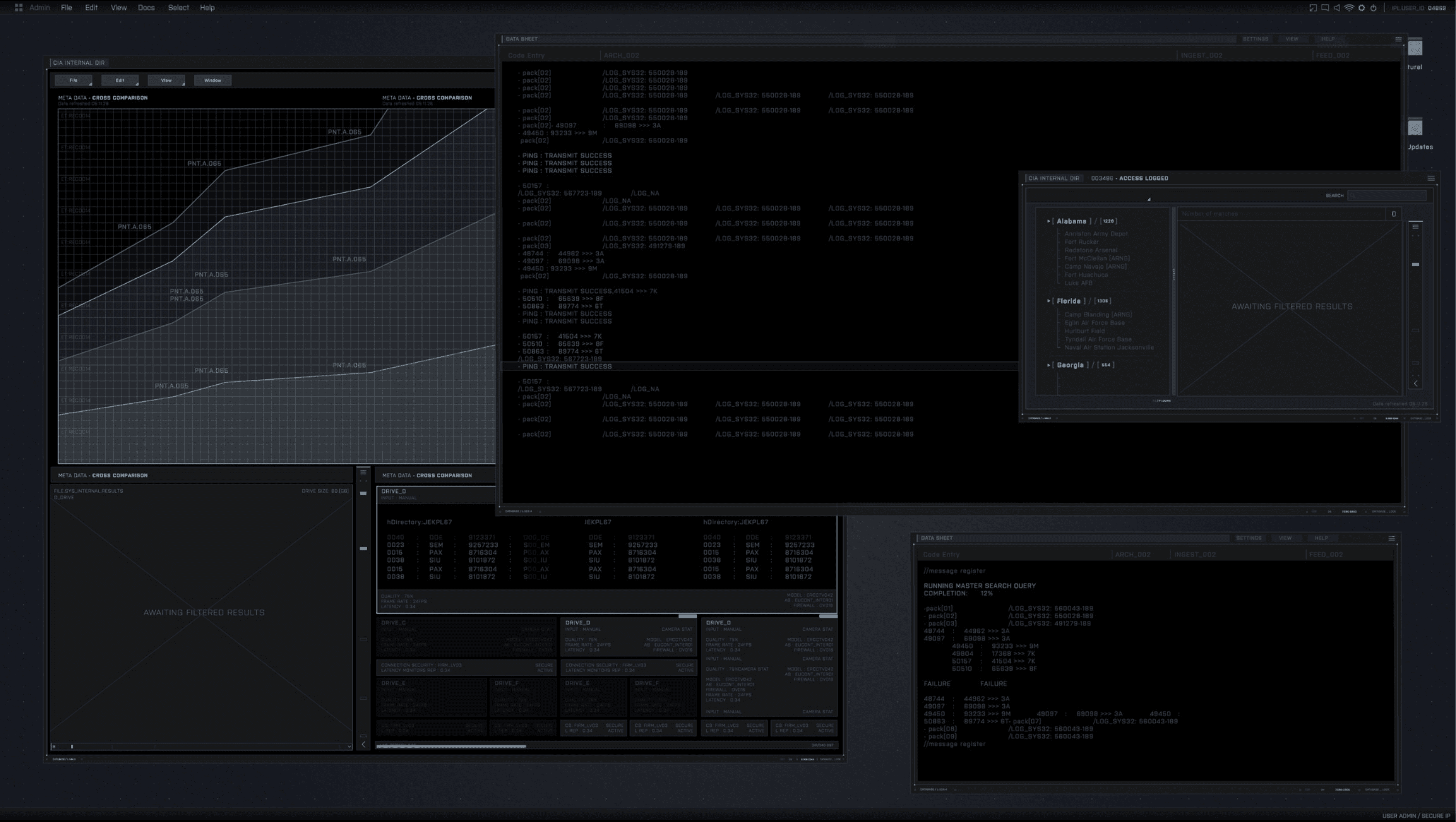Click highlighted 'PING : TRANSMIT SUCCESS' row
Viewport: 1456px width, 822px height.
click(x=759, y=366)
